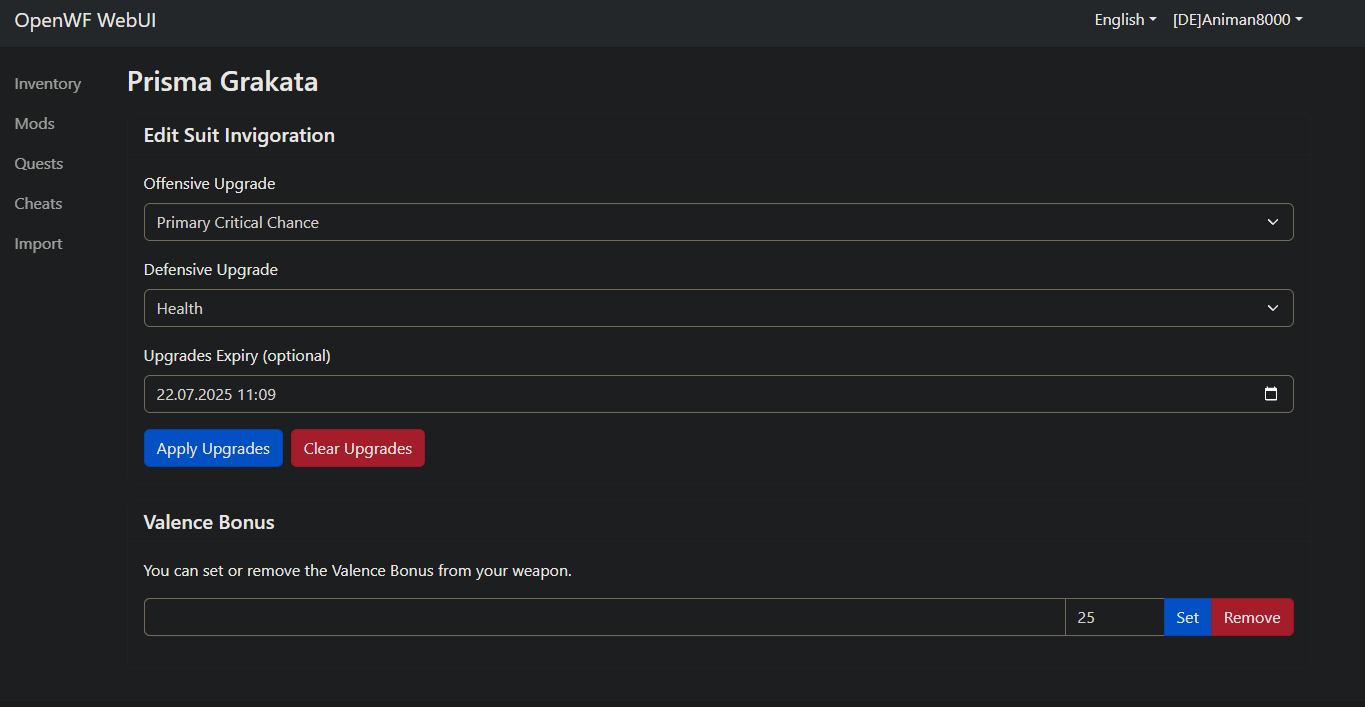The image size is (1365, 707).
Task: Open the calendar picker icon for expiry
Action: [1271, 394]
